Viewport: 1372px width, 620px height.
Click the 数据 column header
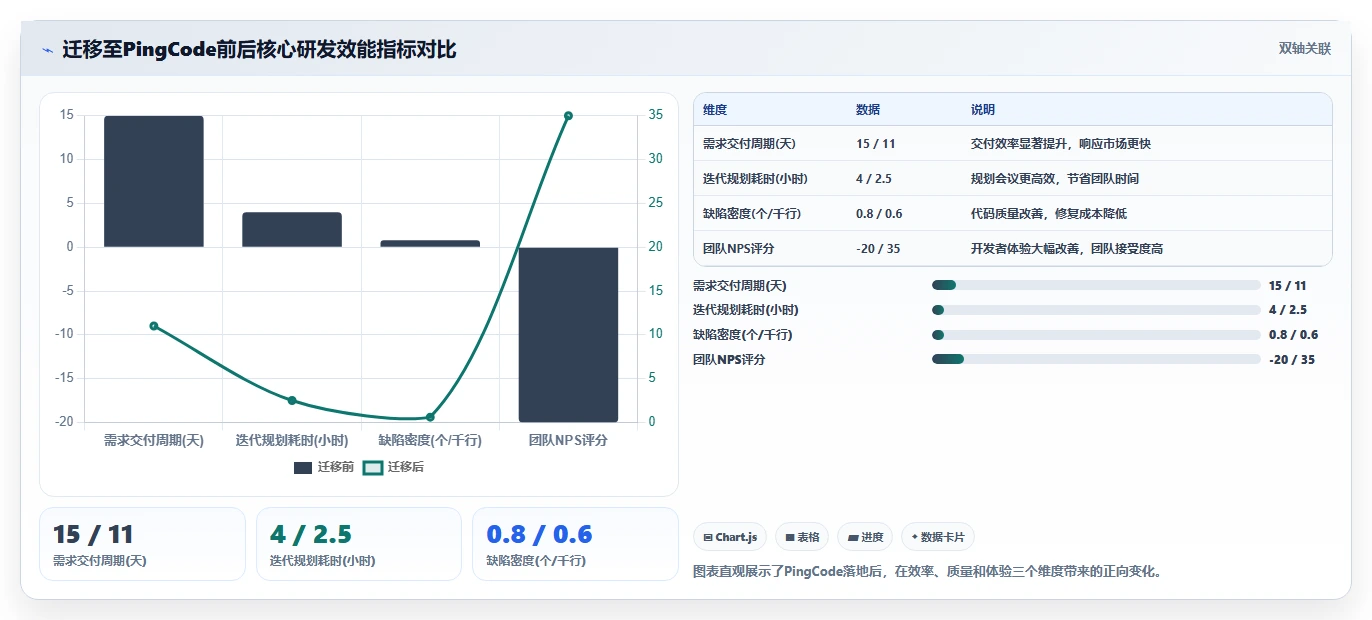pos(868,110)
